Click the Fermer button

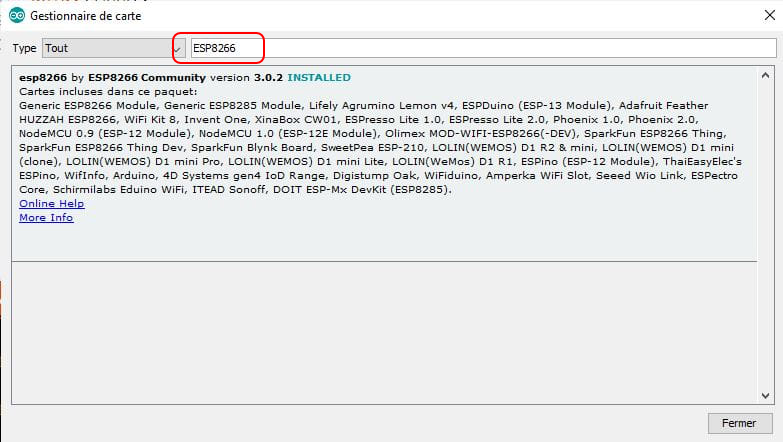coord(740,423)
